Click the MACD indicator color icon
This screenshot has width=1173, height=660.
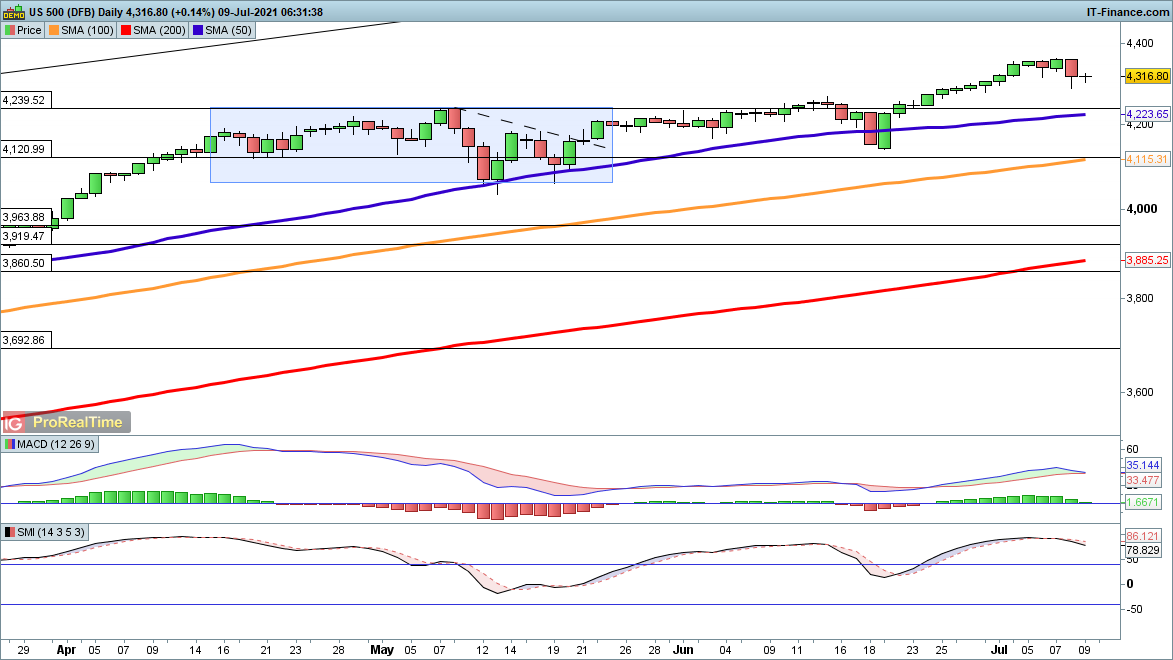10,444
